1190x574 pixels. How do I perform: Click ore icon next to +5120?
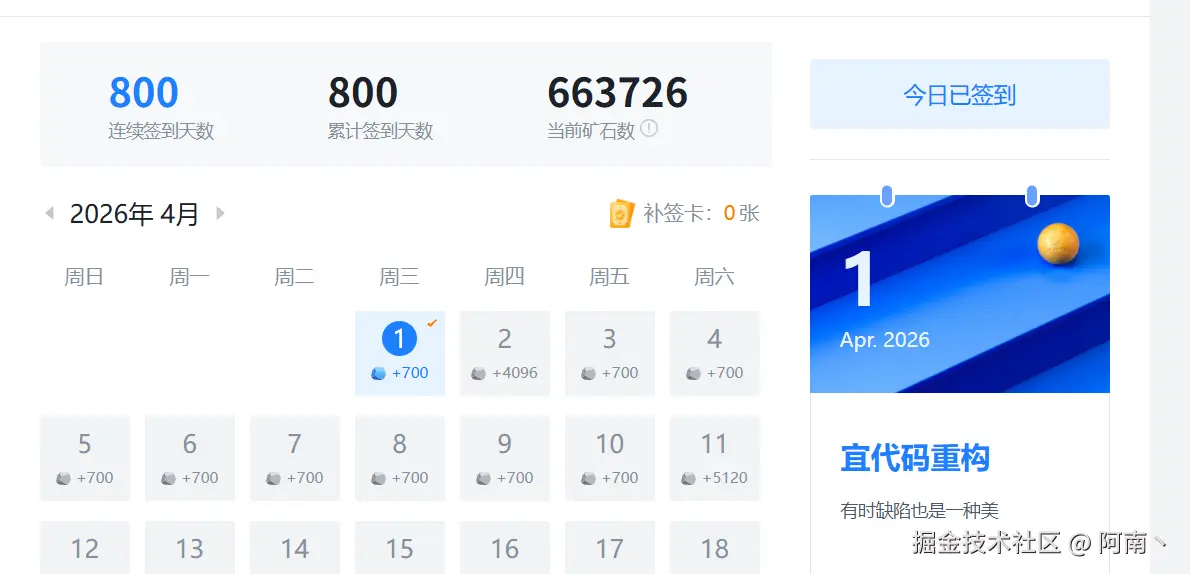coord(688,478)
